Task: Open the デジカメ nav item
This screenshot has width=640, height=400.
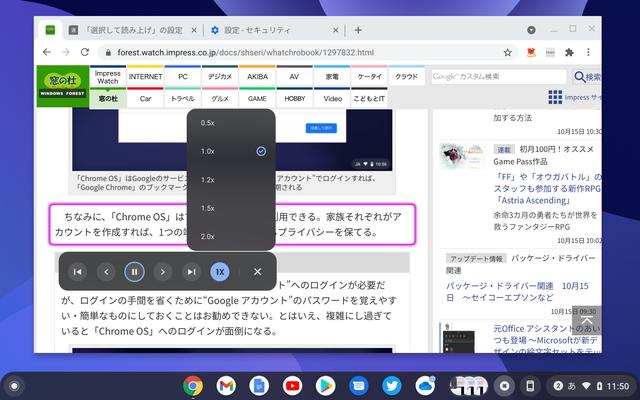Action: [x=220, y=77]
